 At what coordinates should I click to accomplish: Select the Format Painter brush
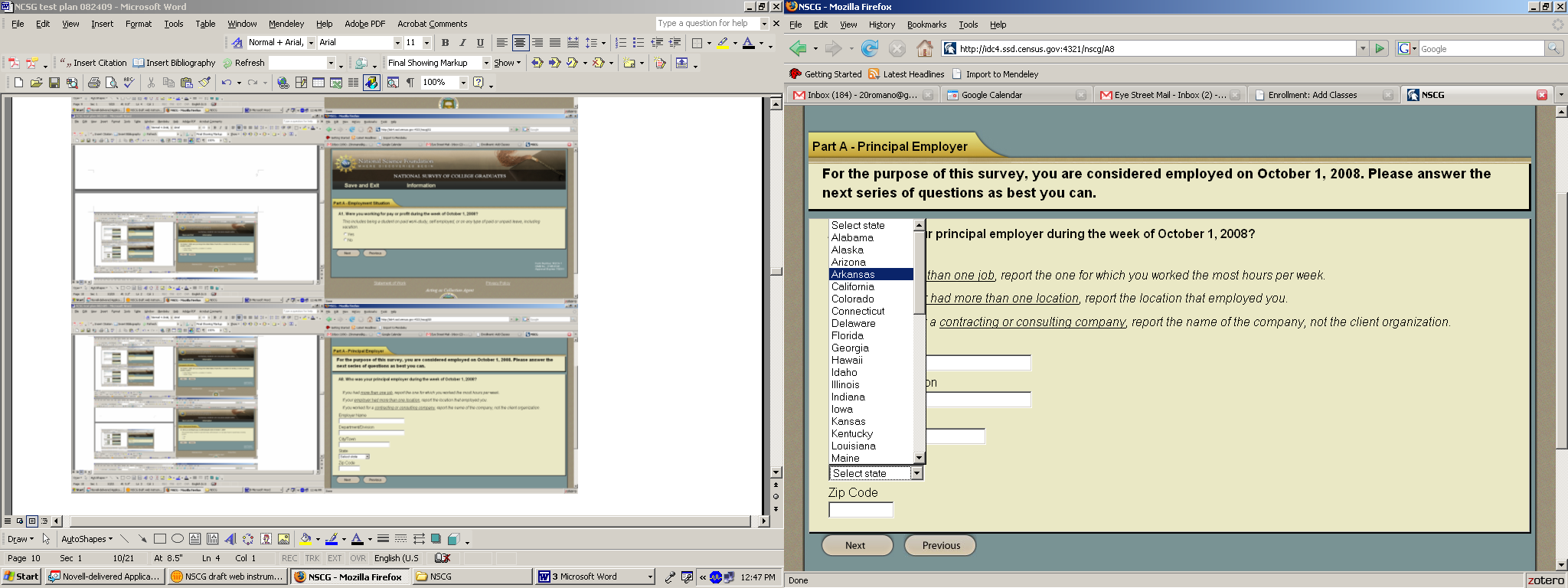click(204, 83)
